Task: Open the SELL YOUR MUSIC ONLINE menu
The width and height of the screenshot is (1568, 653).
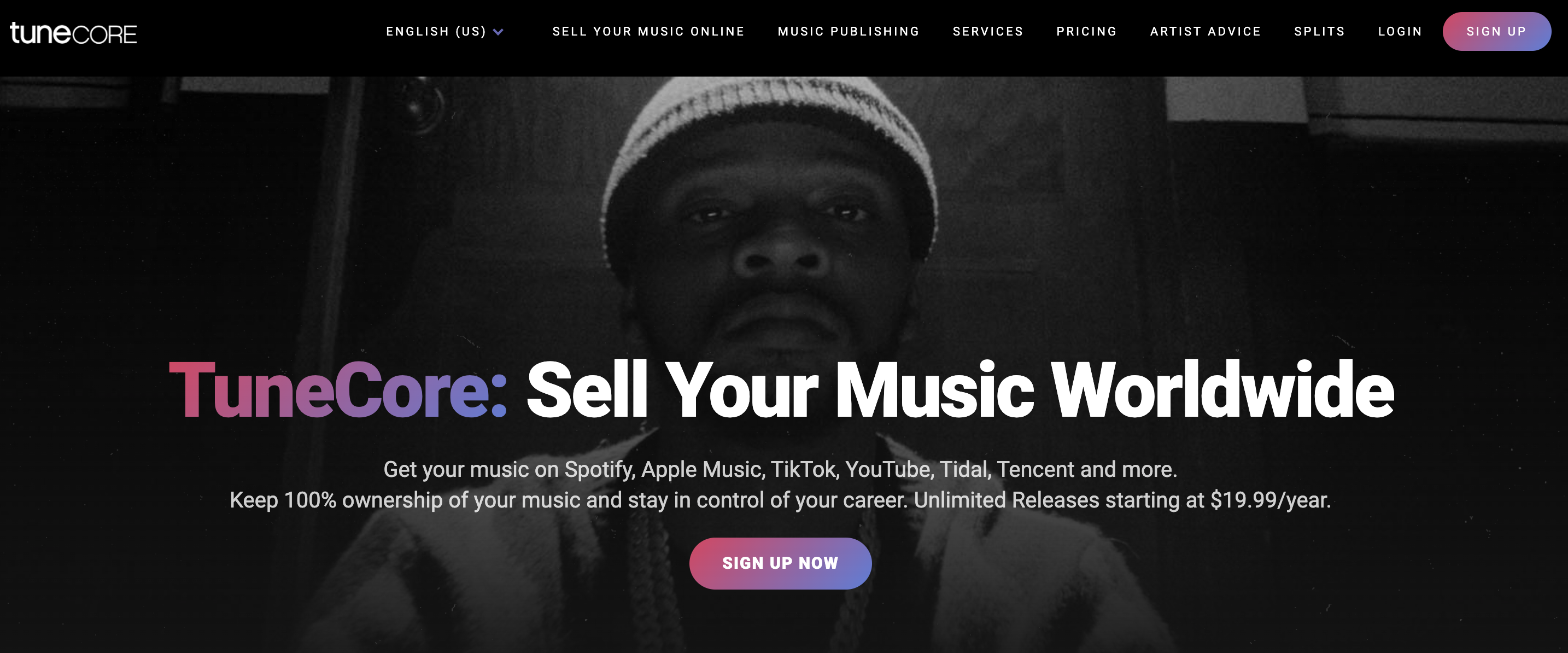Action: click(x=648, y=32)
